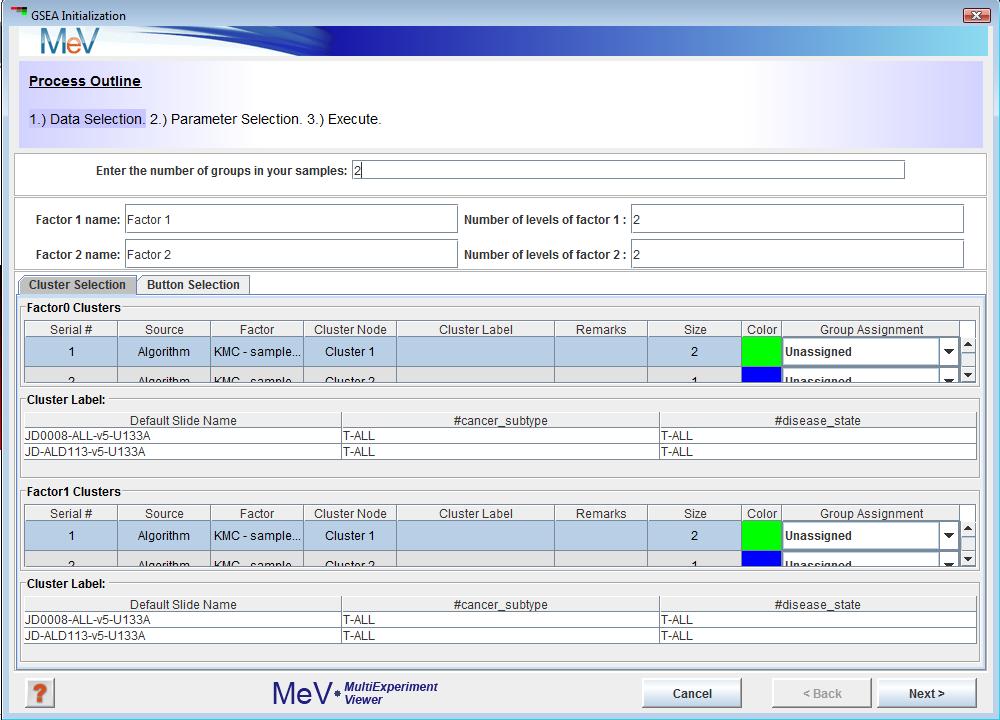Switch to the Button Selection tab

[193, 285]
